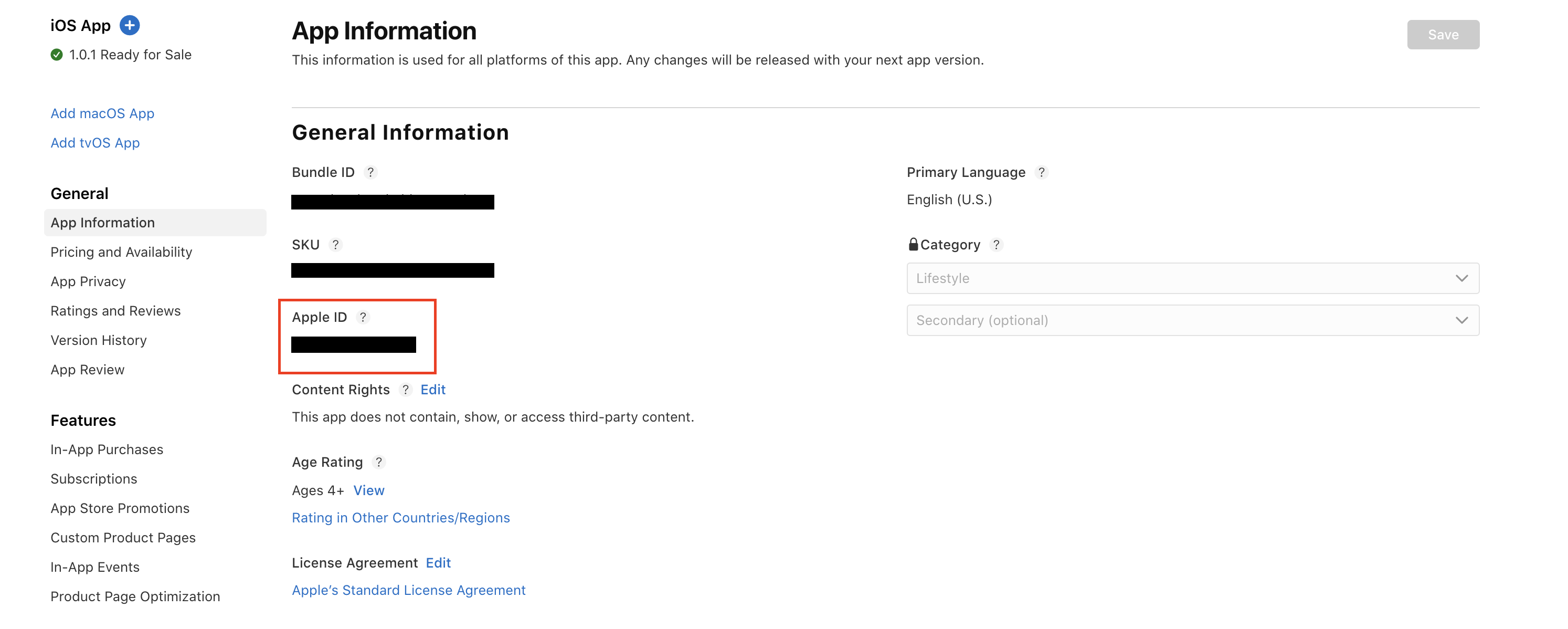Click the SKU help question mark icon

335,245
